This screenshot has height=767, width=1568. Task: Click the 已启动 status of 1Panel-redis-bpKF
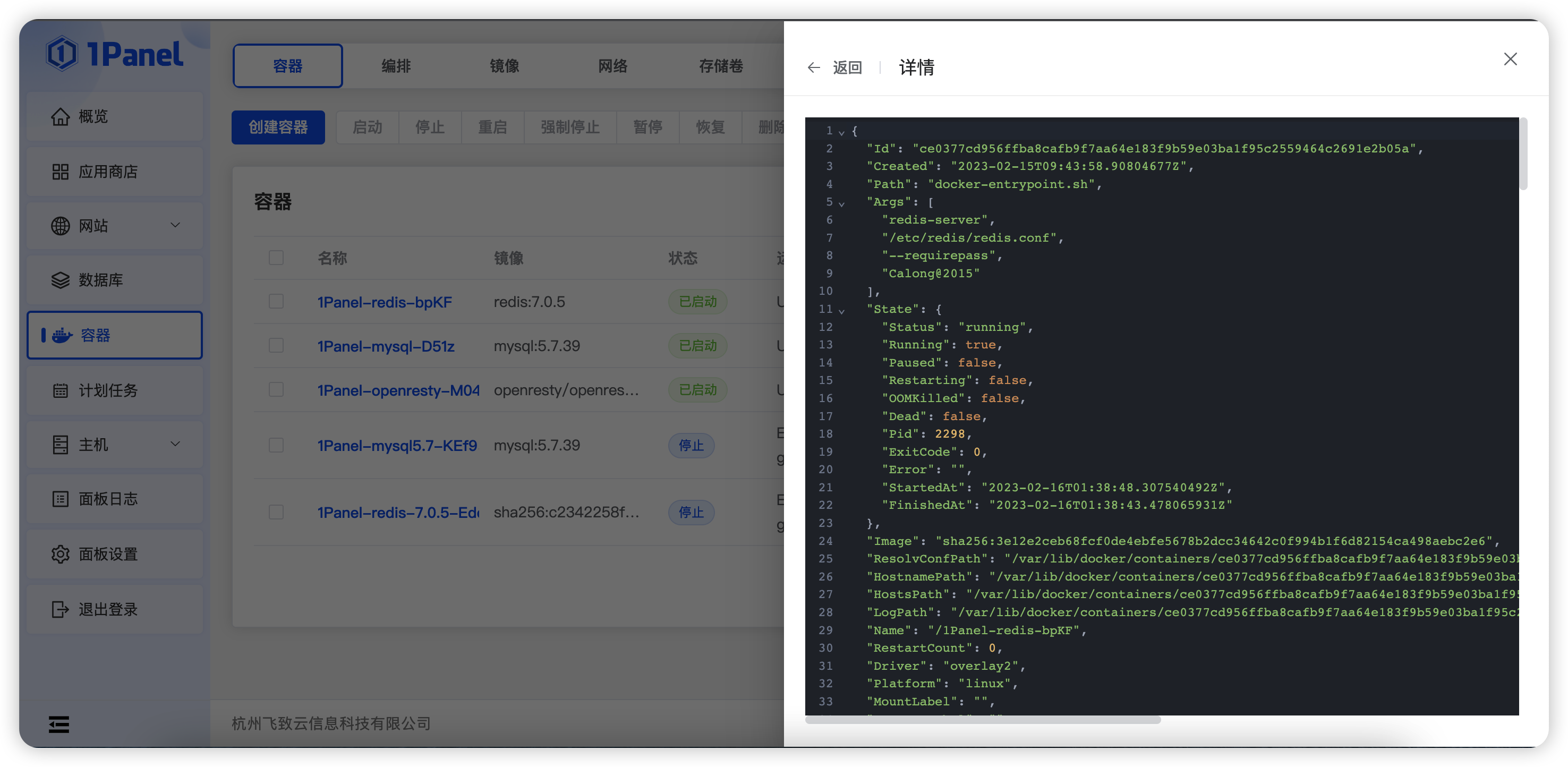(x=697, y=301)
